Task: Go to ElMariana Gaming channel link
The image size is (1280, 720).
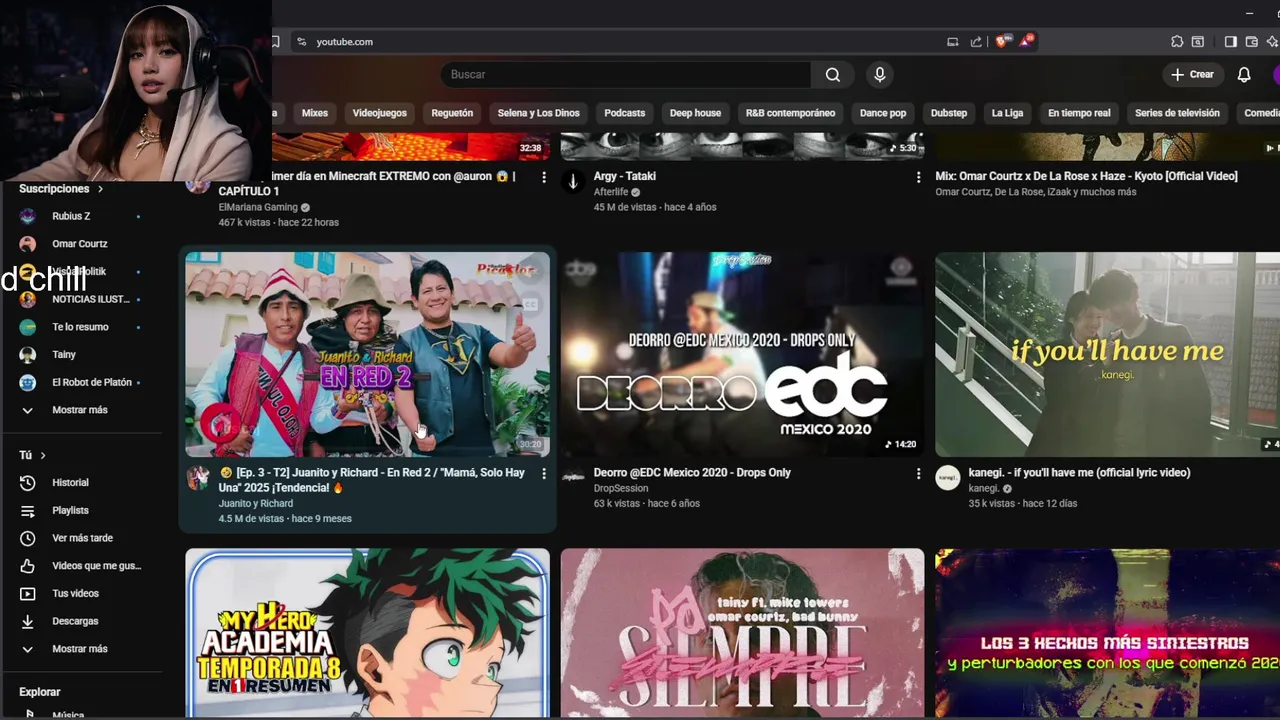Action: [258, 207]
